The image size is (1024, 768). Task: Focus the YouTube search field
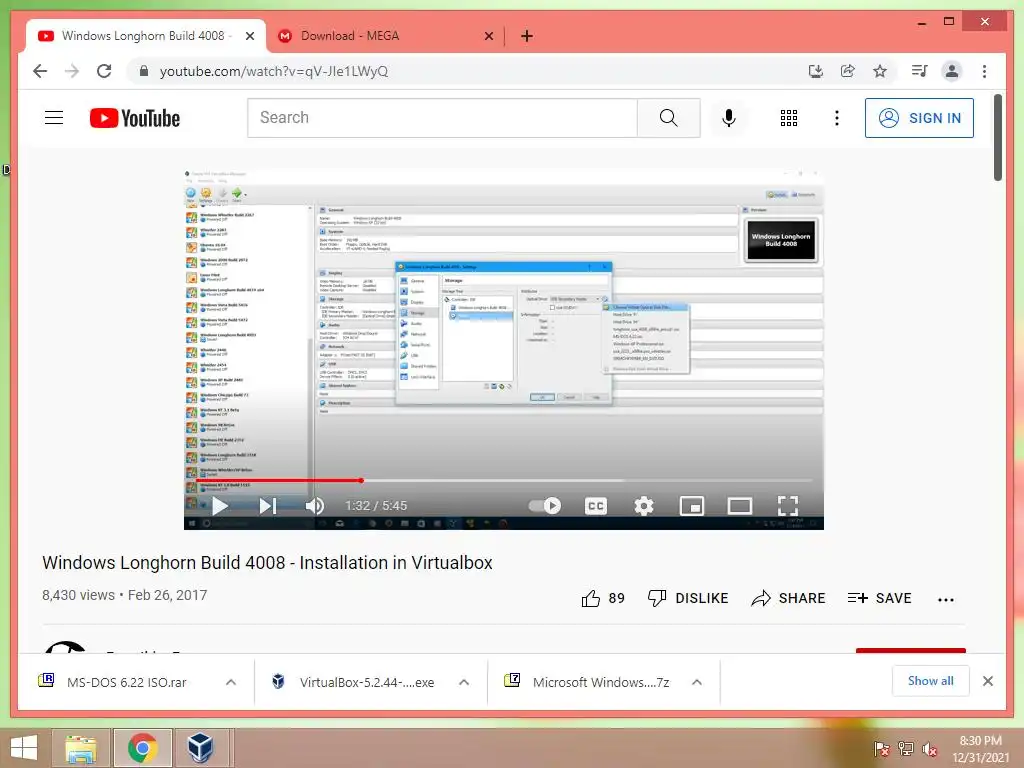[x=442, y=118]
